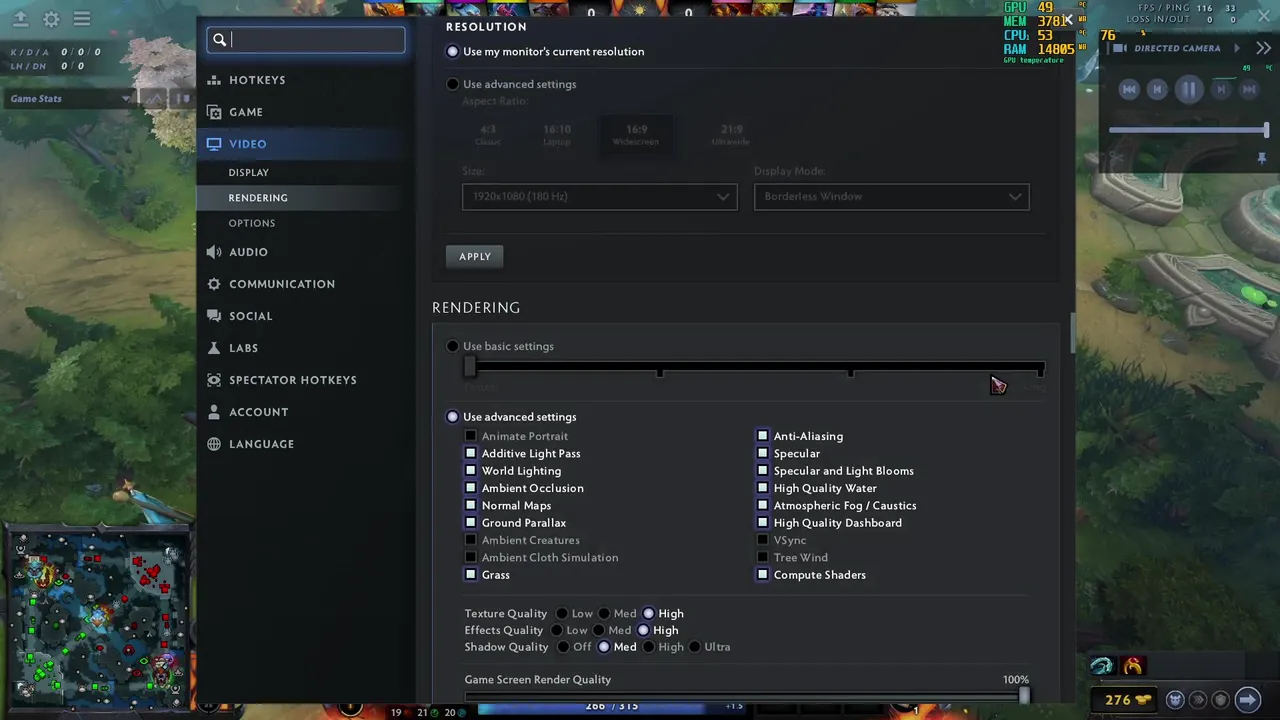The width and height of the screenshot is (1280, 720).
Task: Step back one frame in replay
Action: tap(1157, 90)
